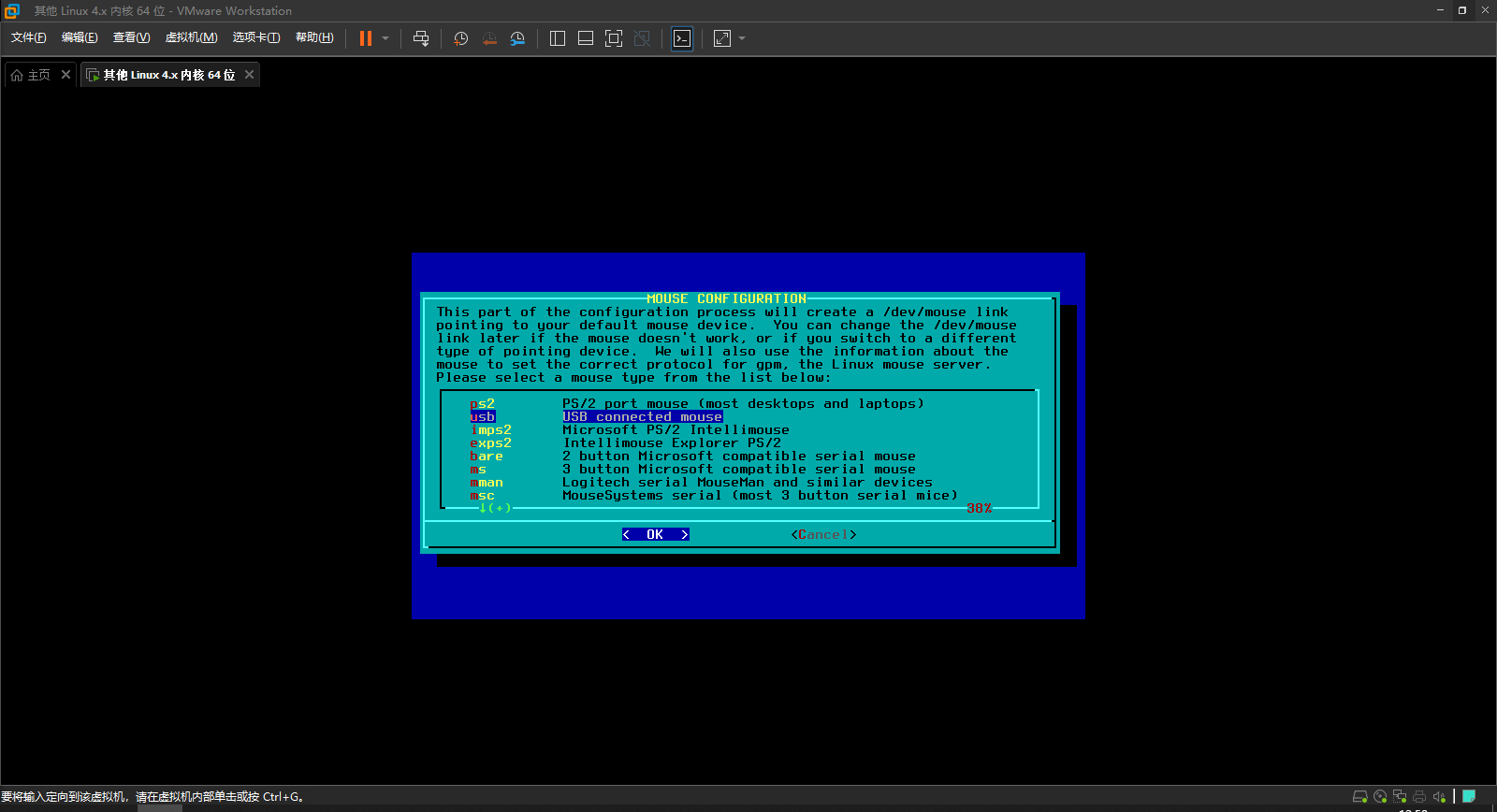Choose the exps2 Intellimouse Explorer row
The image size is (1497, 812).
click(625, 442)
